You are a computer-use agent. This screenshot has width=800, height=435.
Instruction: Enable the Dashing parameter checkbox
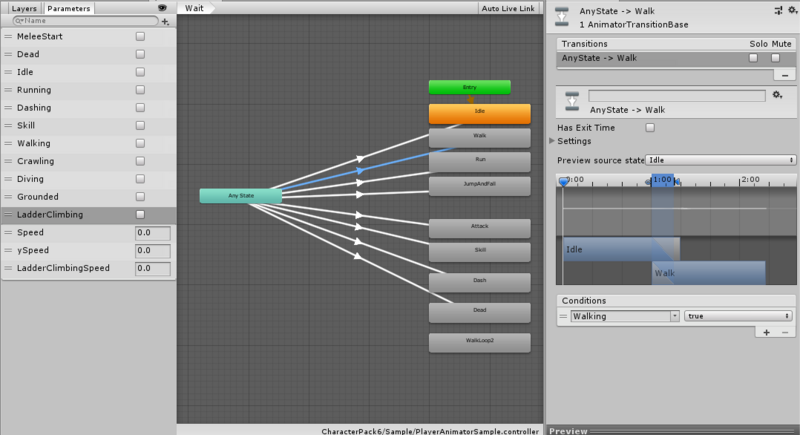tap(140, 108)
